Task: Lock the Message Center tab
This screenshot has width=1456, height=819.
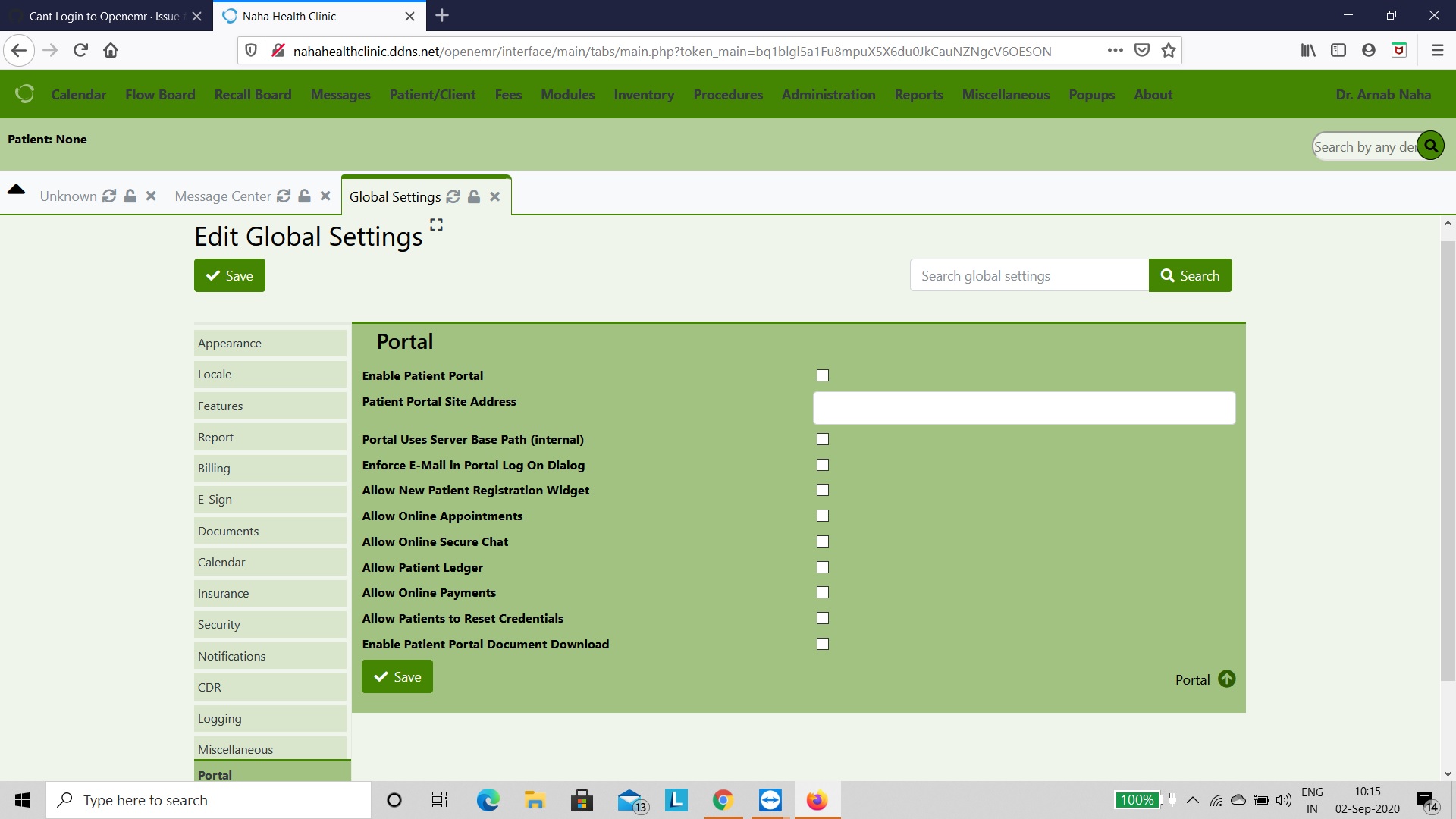Action: 304,196
